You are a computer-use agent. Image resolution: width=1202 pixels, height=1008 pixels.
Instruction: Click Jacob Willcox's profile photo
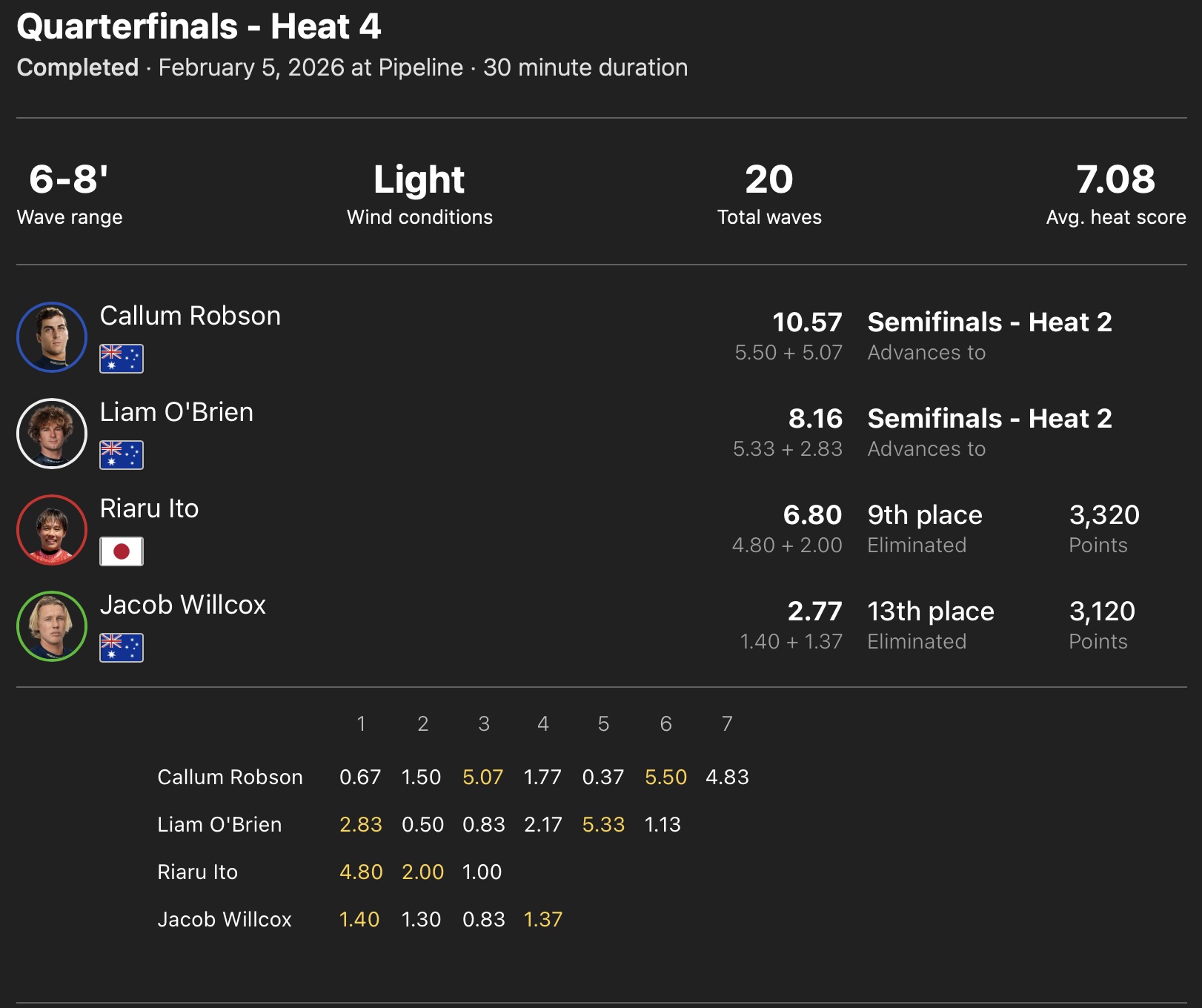click(x=52, y=626)
